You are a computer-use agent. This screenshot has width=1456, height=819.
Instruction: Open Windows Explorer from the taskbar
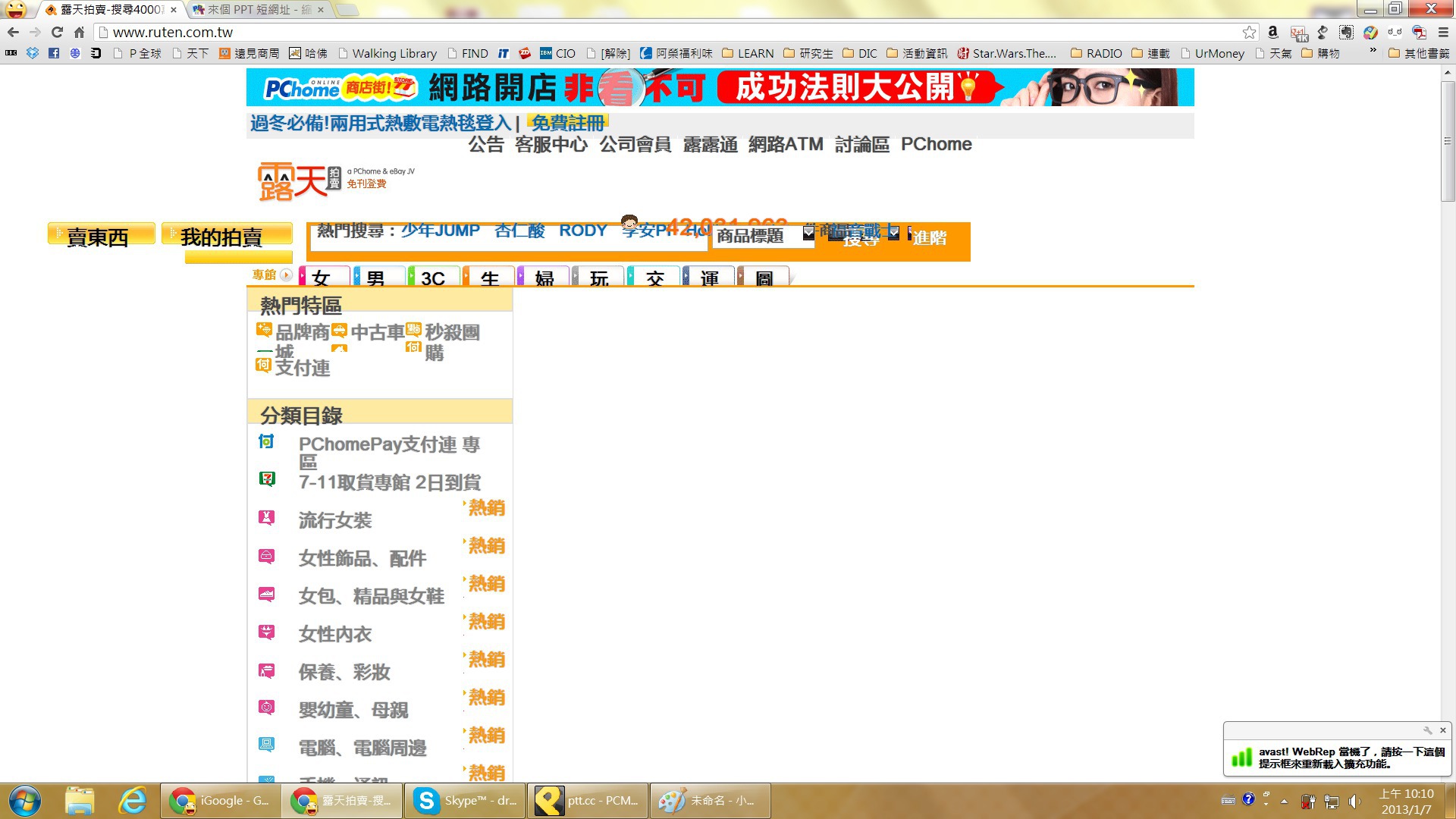click(x=80, y=801)
